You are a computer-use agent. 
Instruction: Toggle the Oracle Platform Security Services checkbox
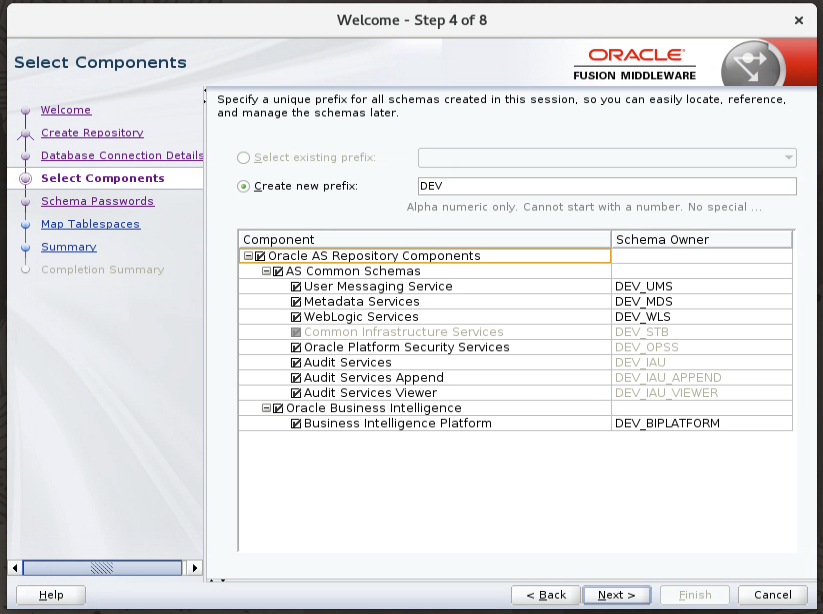pyautogui.click(x=296, y=347)
